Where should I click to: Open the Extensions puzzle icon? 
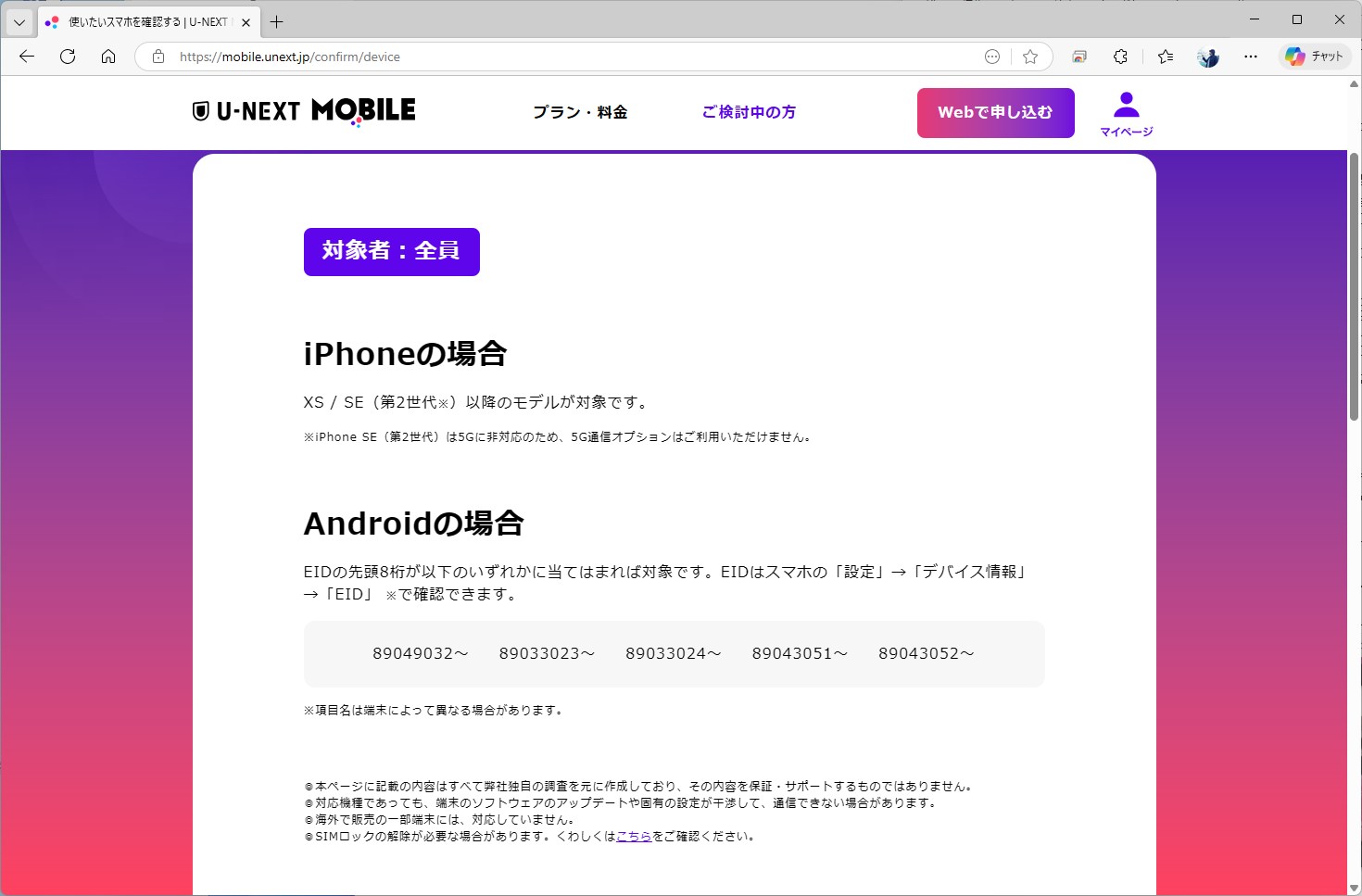(1120, 57)
